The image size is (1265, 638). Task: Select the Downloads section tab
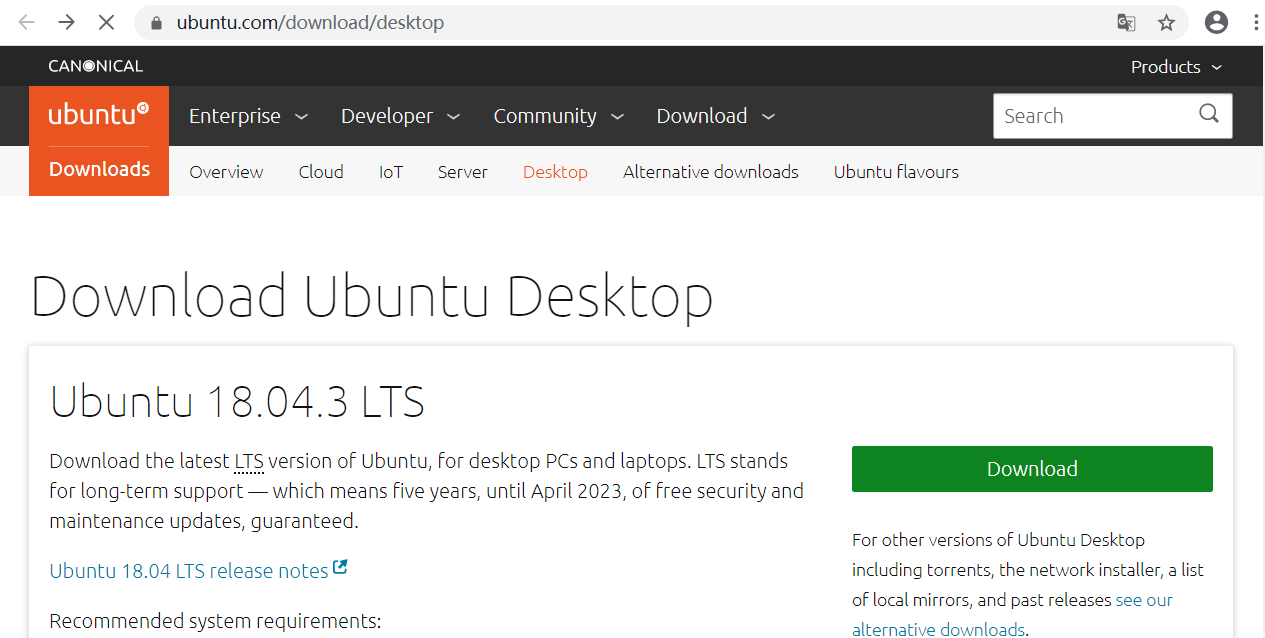coord(99,170)
